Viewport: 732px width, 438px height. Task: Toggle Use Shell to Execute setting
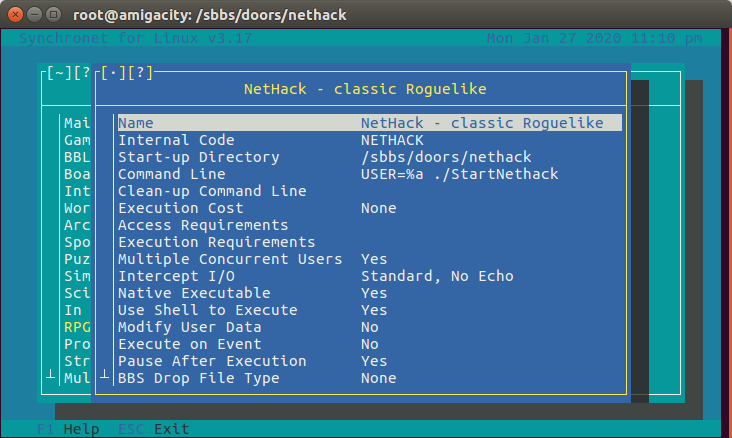[x=370, y=311]
